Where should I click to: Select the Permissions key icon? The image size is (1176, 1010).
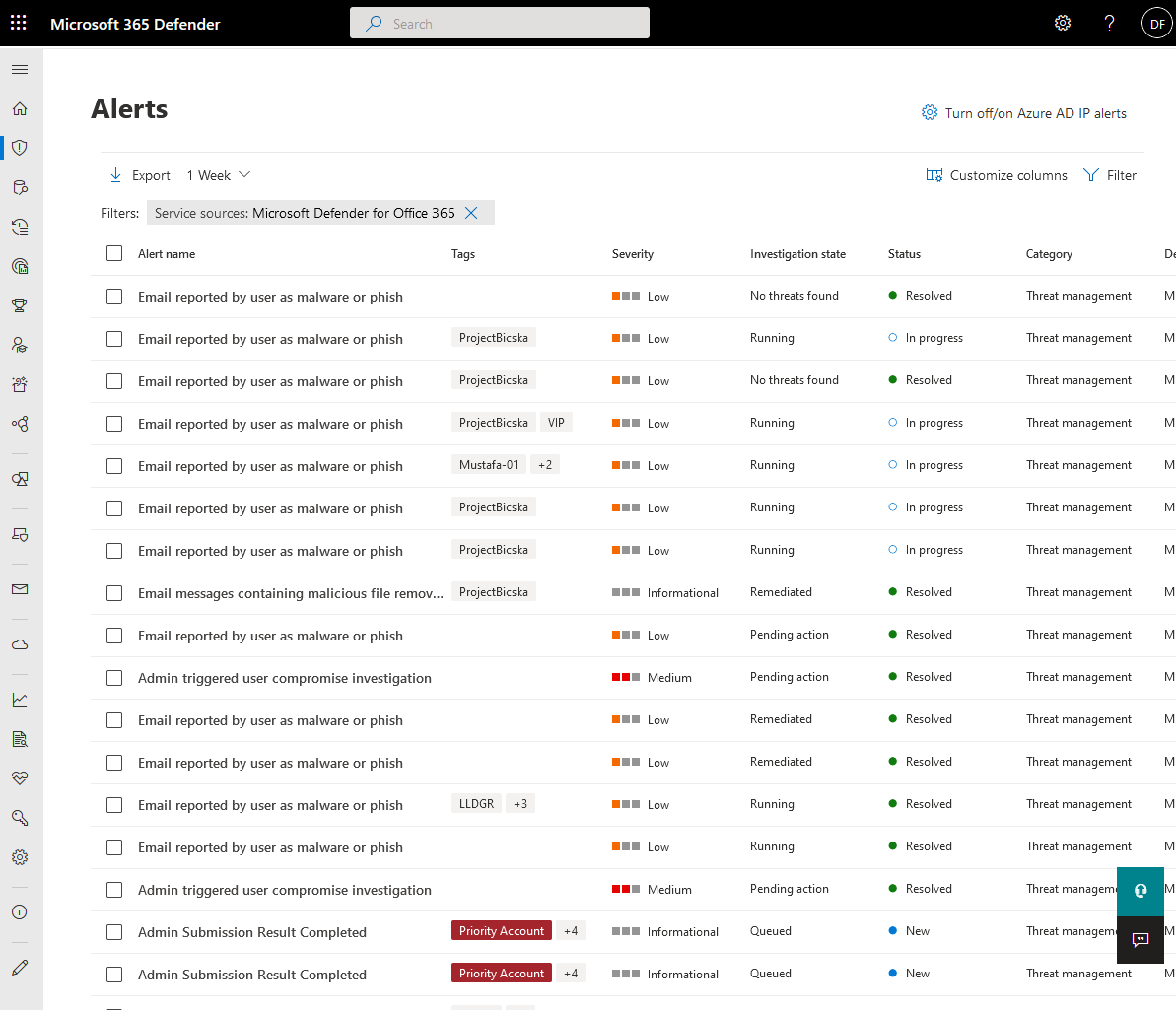(x=19, y=818)
